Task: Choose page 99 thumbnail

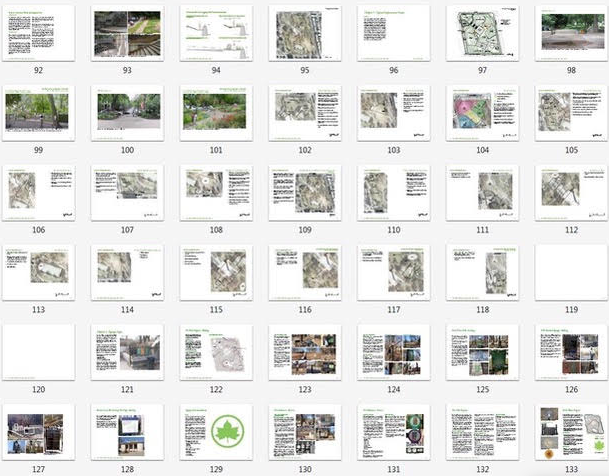Action: (38, 112)
